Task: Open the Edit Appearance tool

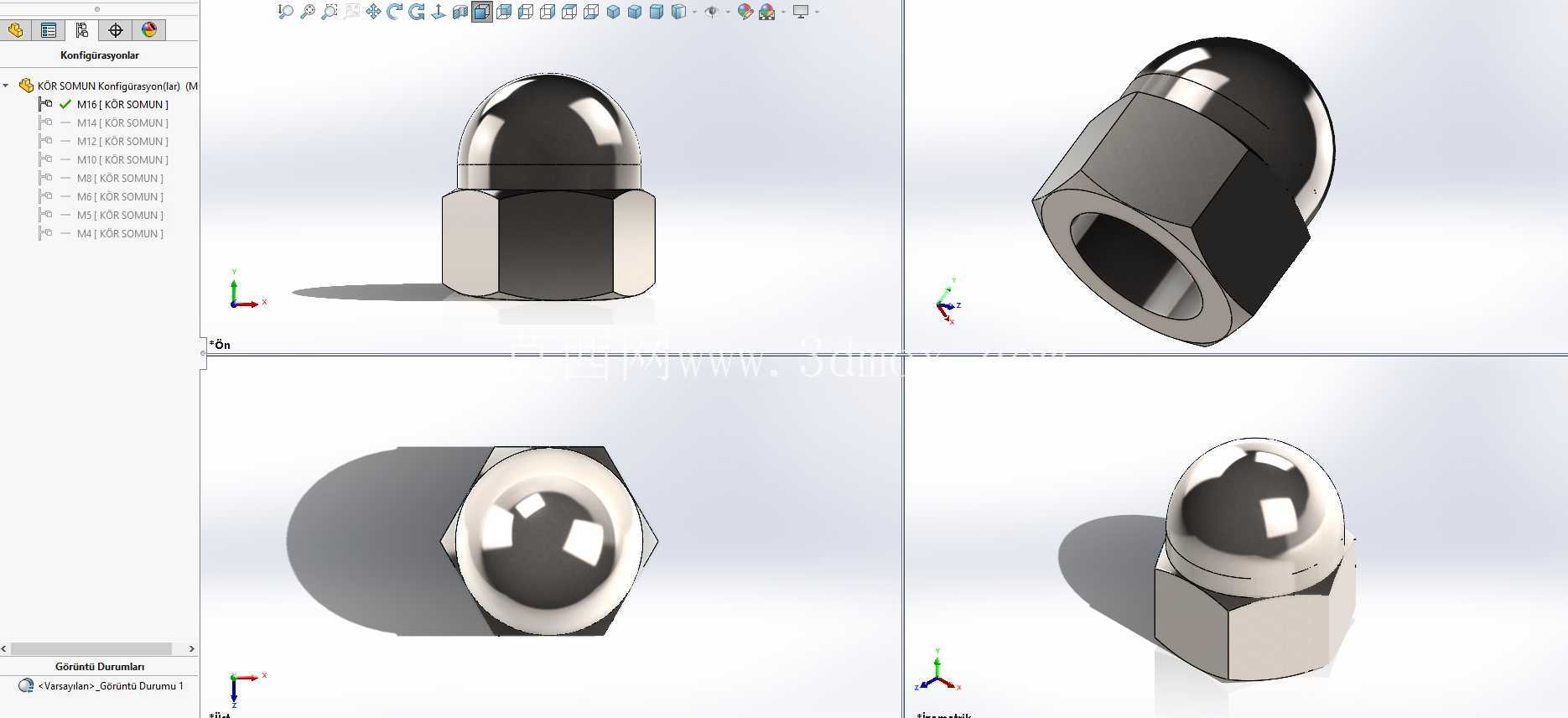Action: (745, 12)
